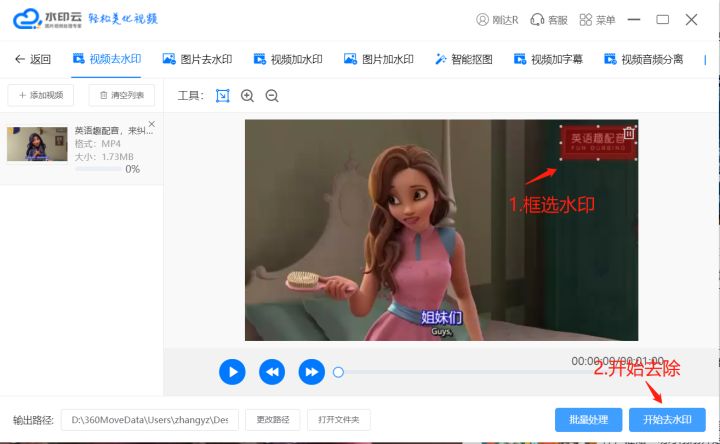The image size is (720, 444).
Task: Click the output path input field
Action: 150,419
